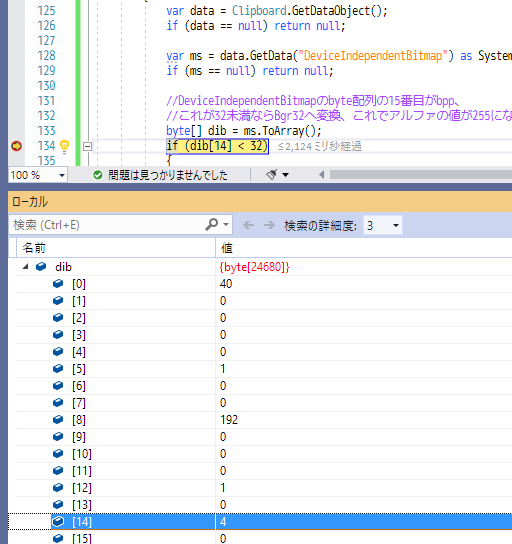Select the [4] array element row
This screenshot has height=544, width=512.
pos(264,352)
